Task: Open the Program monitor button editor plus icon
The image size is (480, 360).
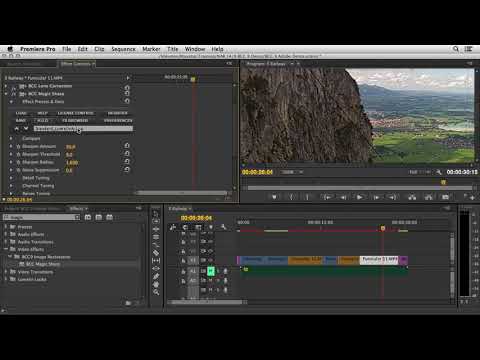Action: [x=472, y=198]
